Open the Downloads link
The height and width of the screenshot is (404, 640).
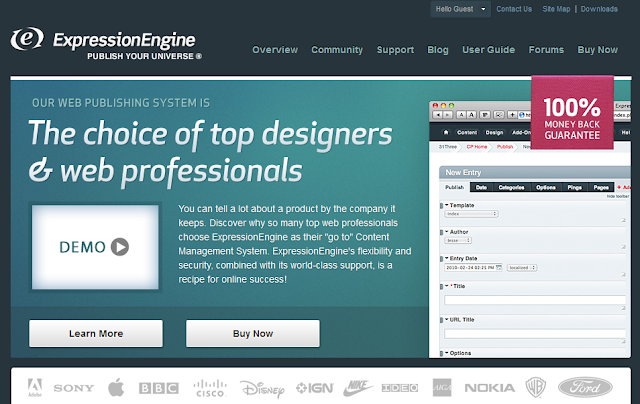[599, 9]
